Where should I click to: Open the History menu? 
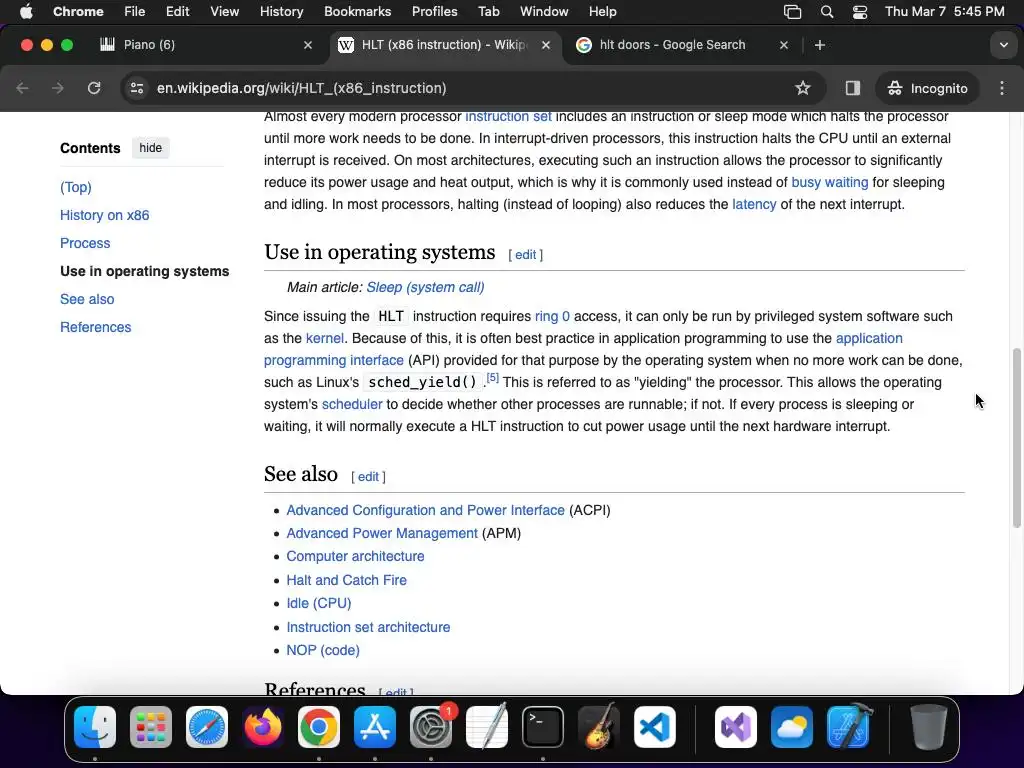(281, 12)
